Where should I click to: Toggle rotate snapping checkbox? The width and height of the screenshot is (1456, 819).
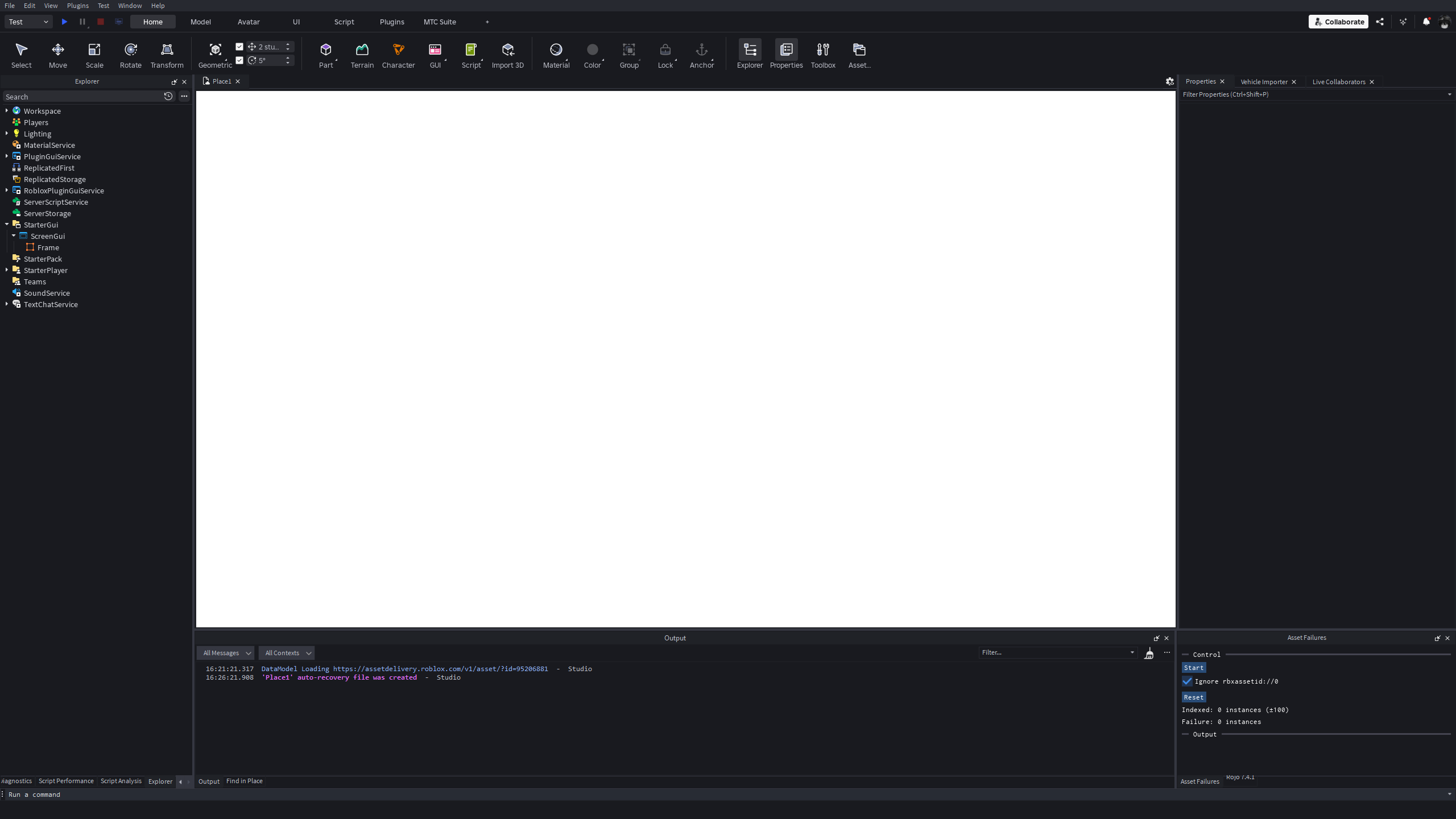239,60
